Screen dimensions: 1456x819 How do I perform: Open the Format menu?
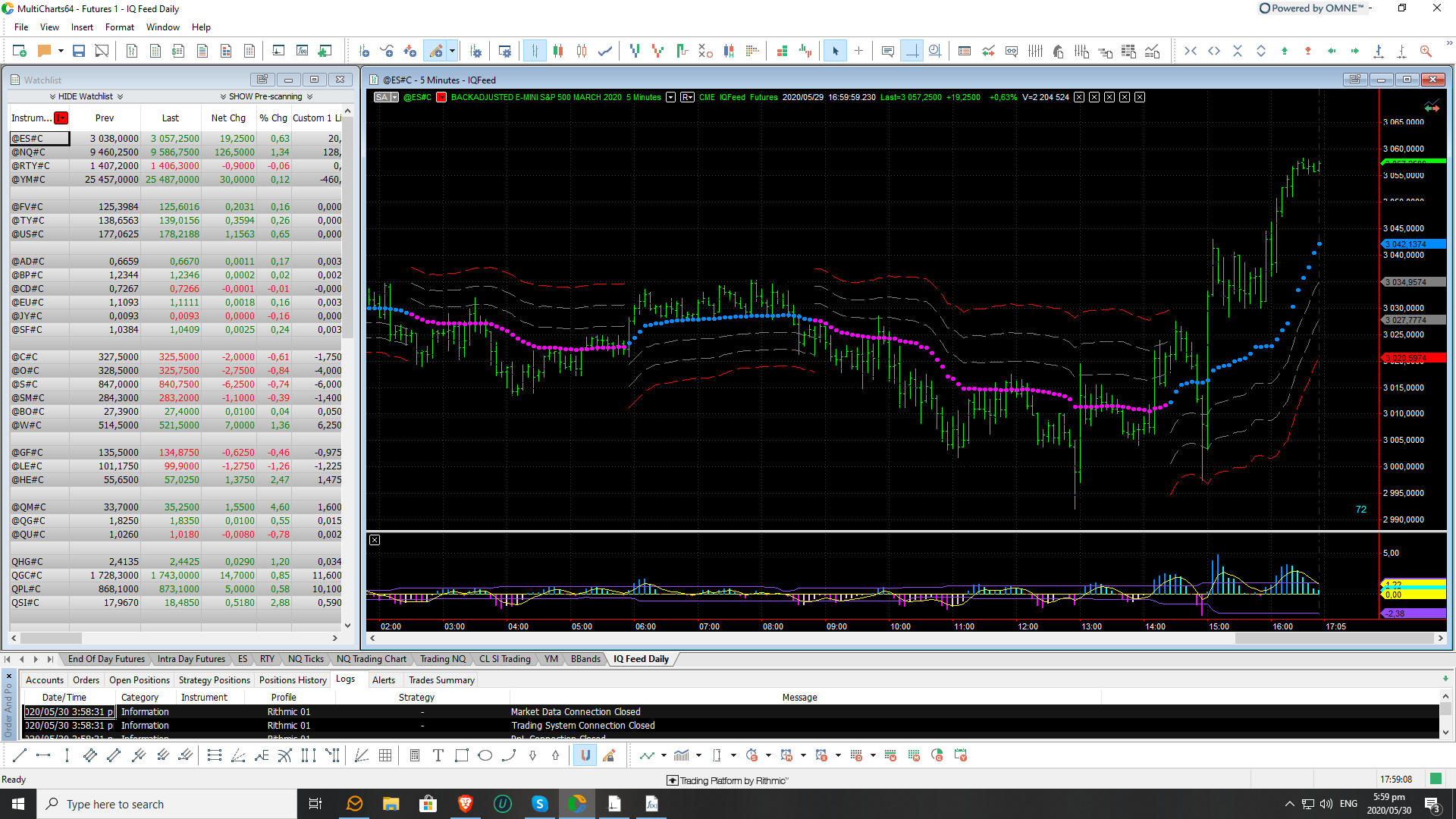point(120,27)
